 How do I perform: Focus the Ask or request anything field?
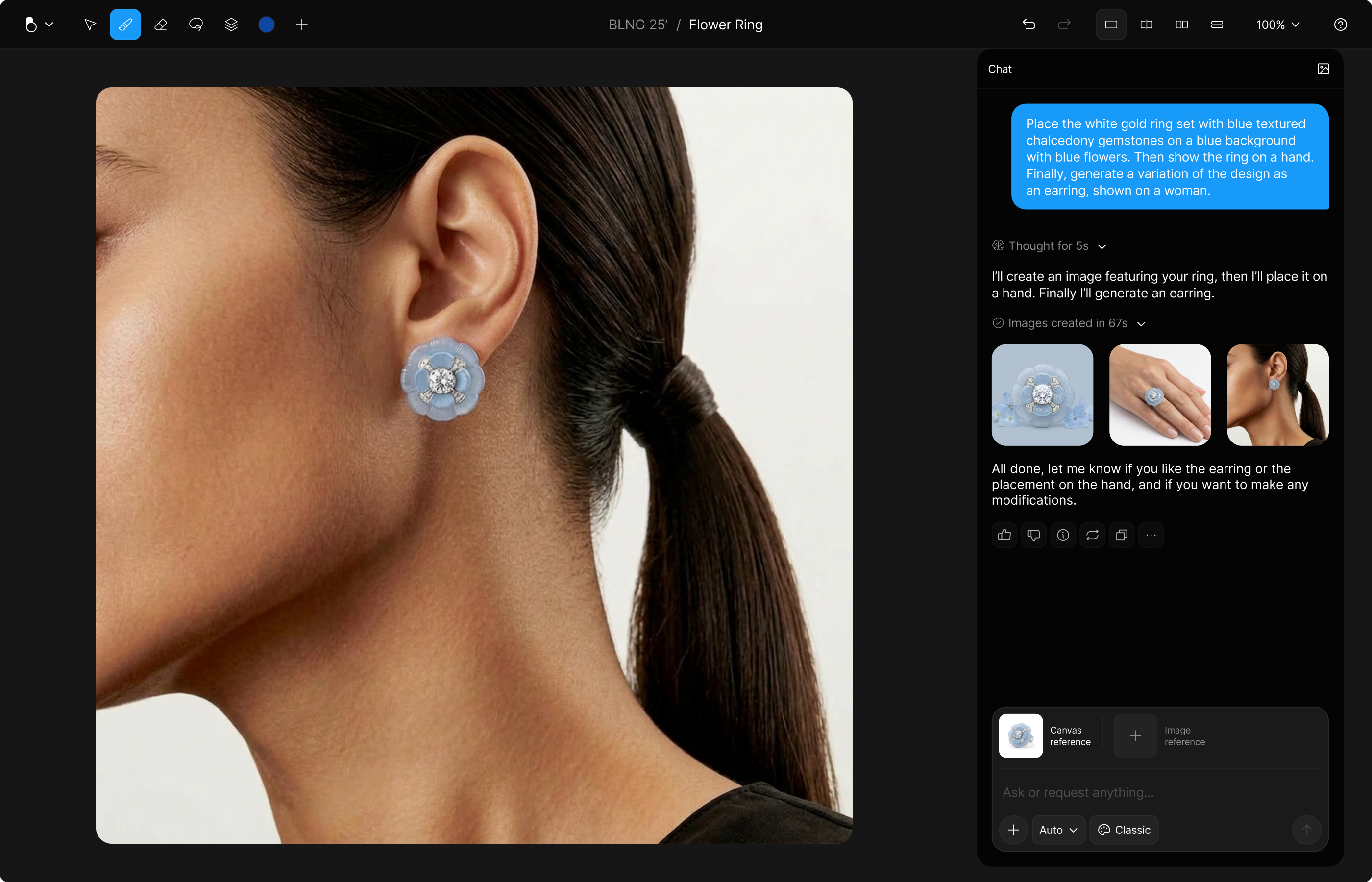(1160, 792)
